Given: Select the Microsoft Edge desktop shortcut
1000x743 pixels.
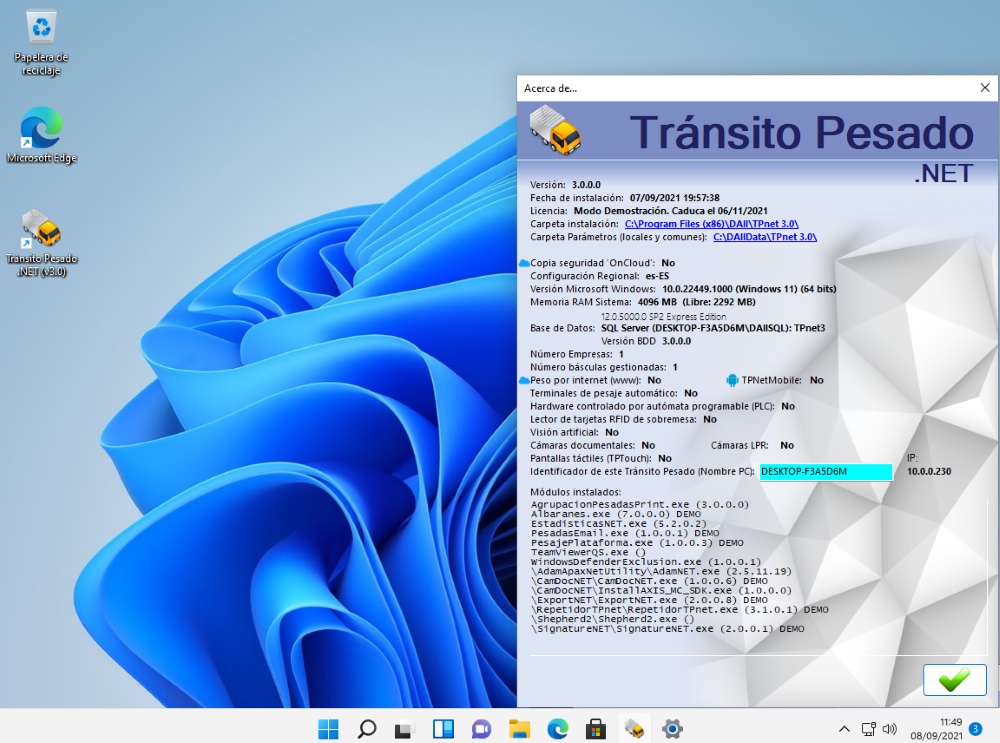Looking at the screenshot, I should tap(41, 135).
